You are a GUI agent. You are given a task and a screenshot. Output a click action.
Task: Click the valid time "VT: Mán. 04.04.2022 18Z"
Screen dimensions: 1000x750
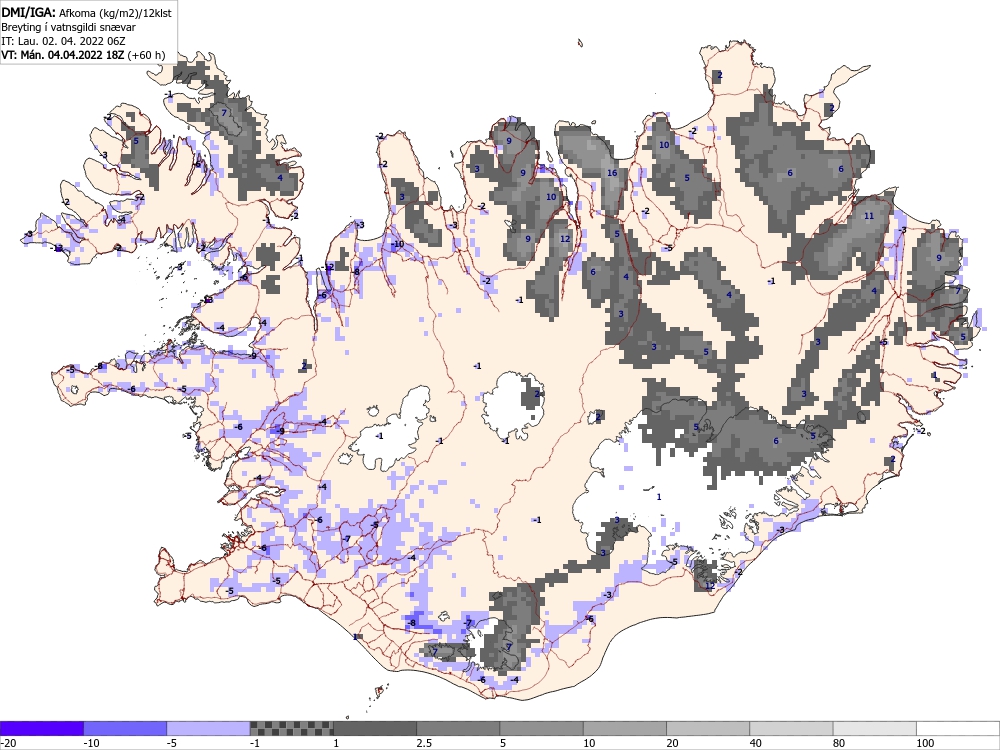pyautogui.click(x=63, y=55)
